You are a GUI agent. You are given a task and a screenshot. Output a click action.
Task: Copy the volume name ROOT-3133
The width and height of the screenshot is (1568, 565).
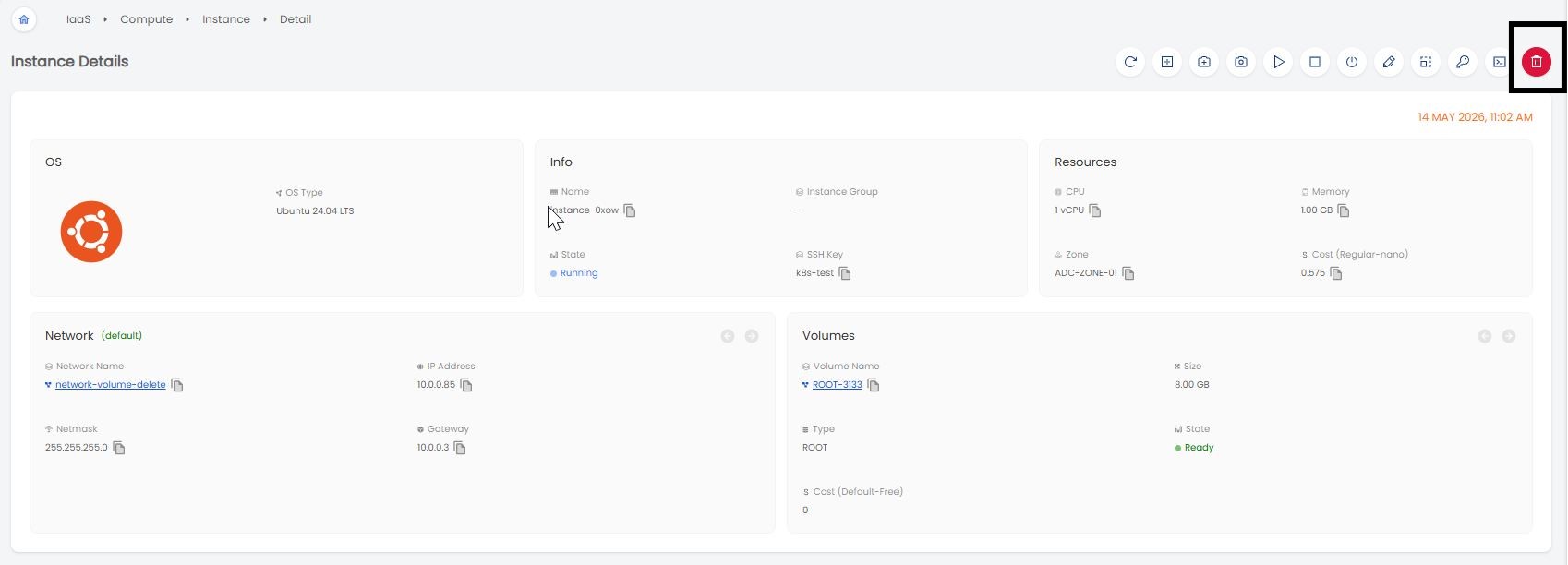(874, 385)
